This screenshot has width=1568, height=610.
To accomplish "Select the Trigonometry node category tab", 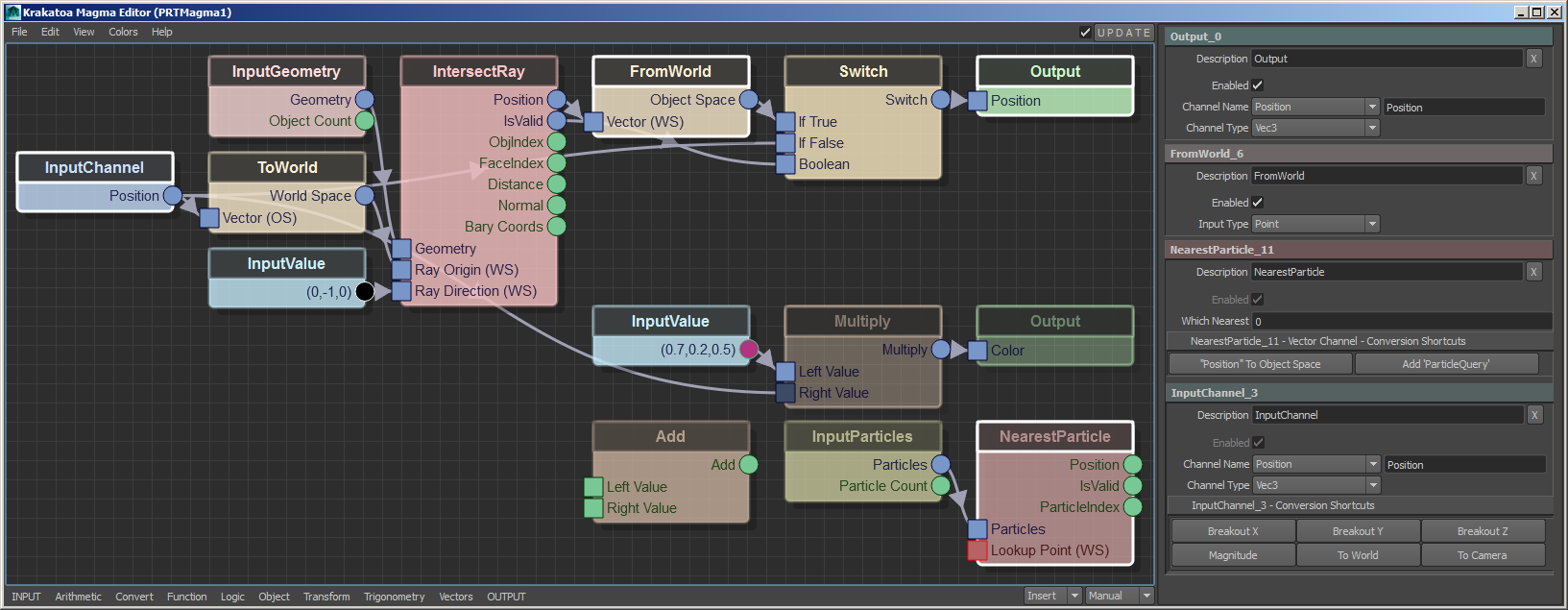I will coord(394,597).
